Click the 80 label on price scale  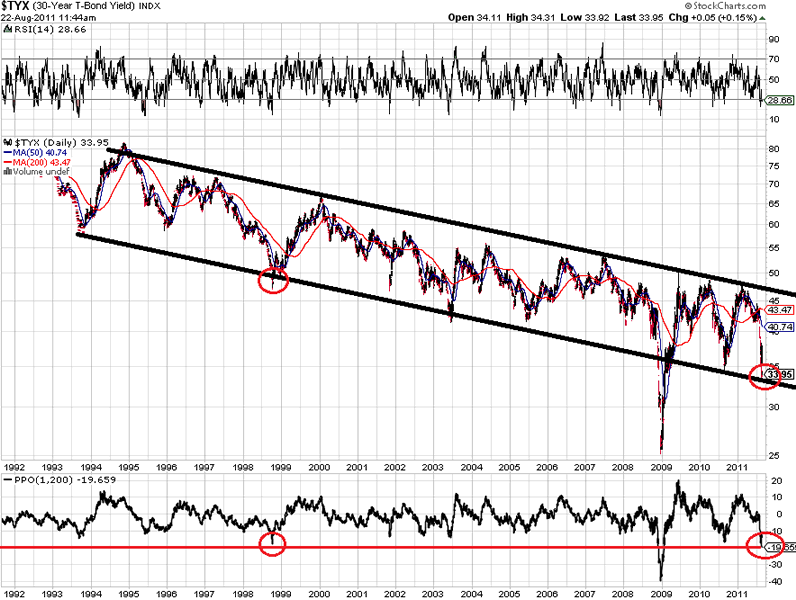pyautogui.click(x=774, y=149)
